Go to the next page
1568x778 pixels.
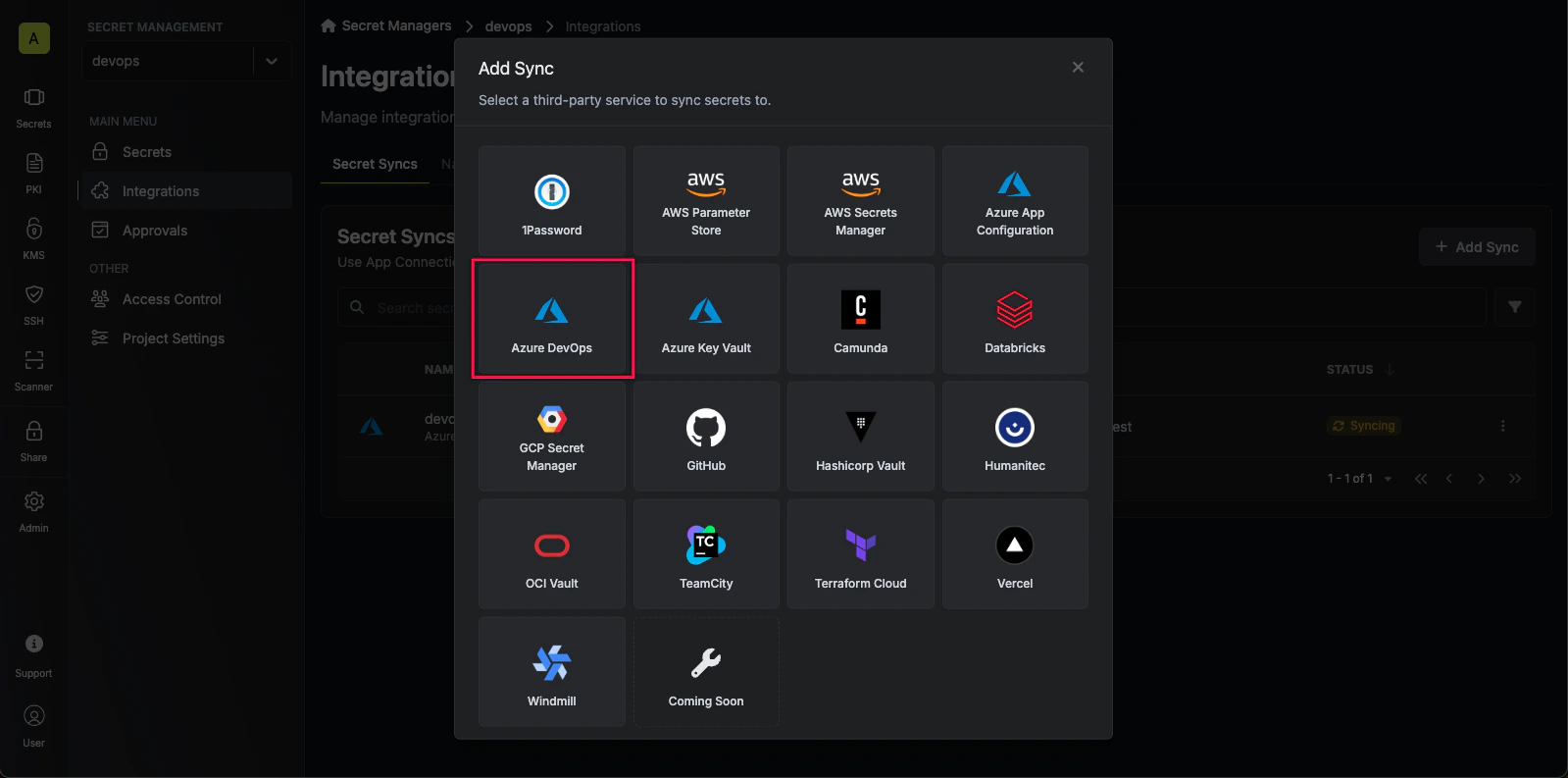click(1481, 479)
